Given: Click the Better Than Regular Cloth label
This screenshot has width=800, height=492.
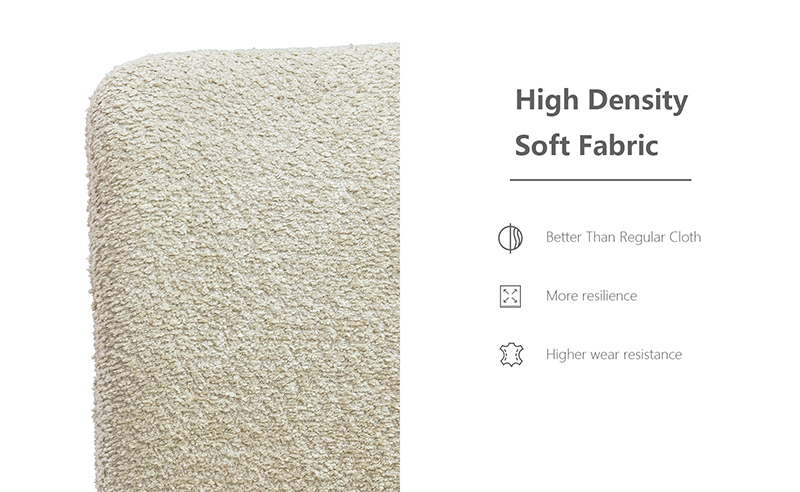Looking at the screenshot, I should pos(623,237).
